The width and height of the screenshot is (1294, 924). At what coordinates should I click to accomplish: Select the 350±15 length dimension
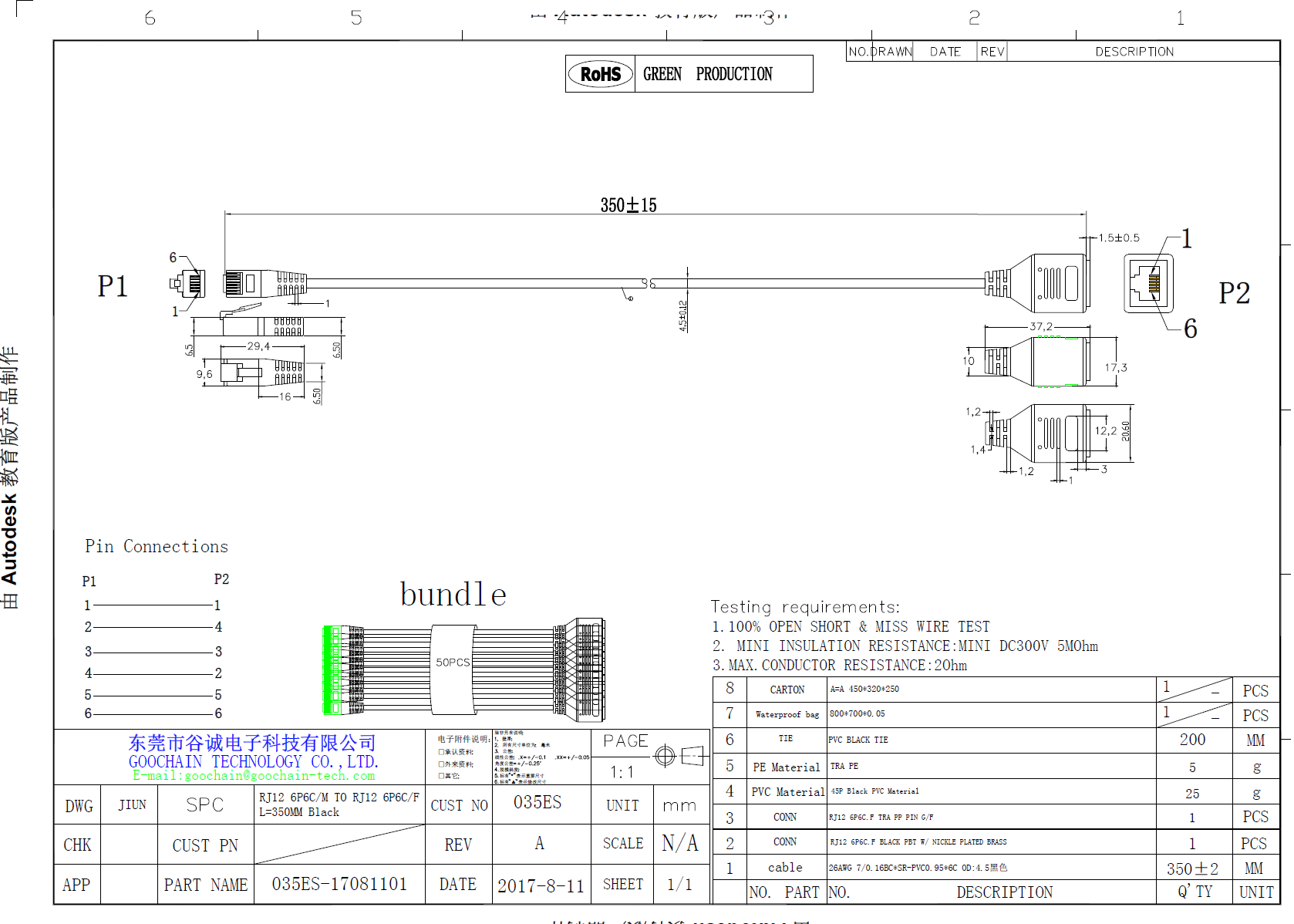[x=628, y=205]
